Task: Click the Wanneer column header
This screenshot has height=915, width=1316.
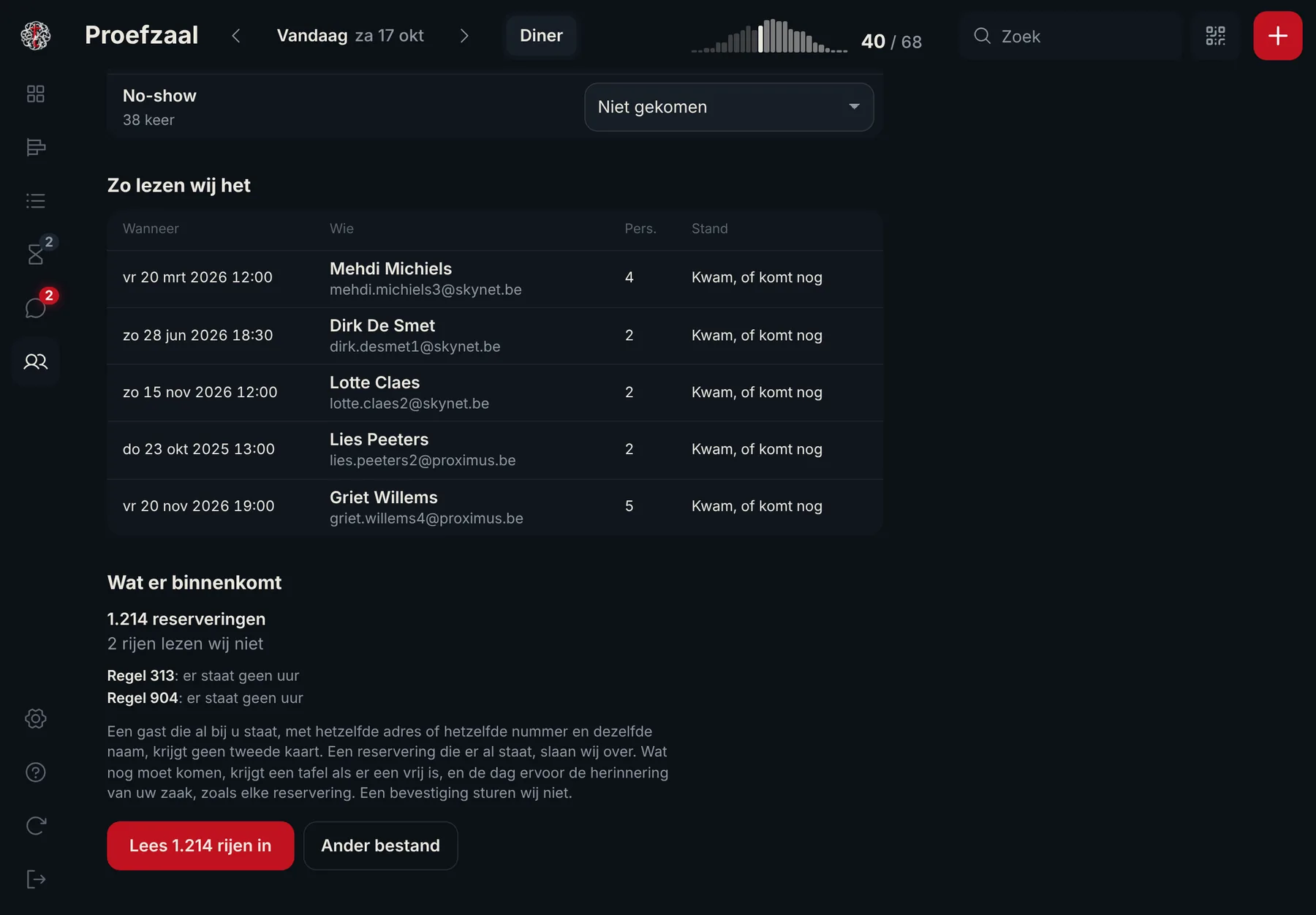Action: coord(151,228)
